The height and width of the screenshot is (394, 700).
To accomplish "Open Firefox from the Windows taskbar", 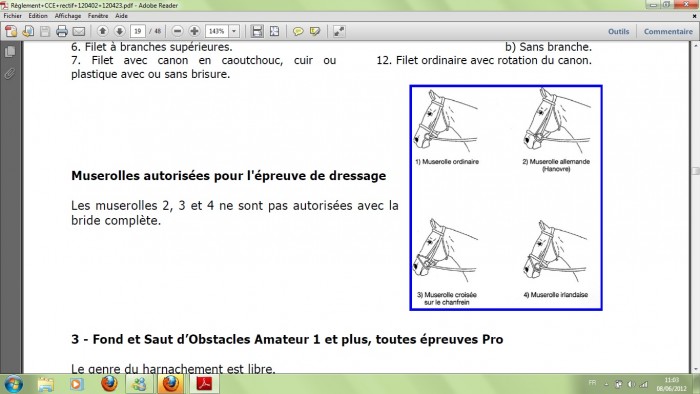I will click(109, 384).
